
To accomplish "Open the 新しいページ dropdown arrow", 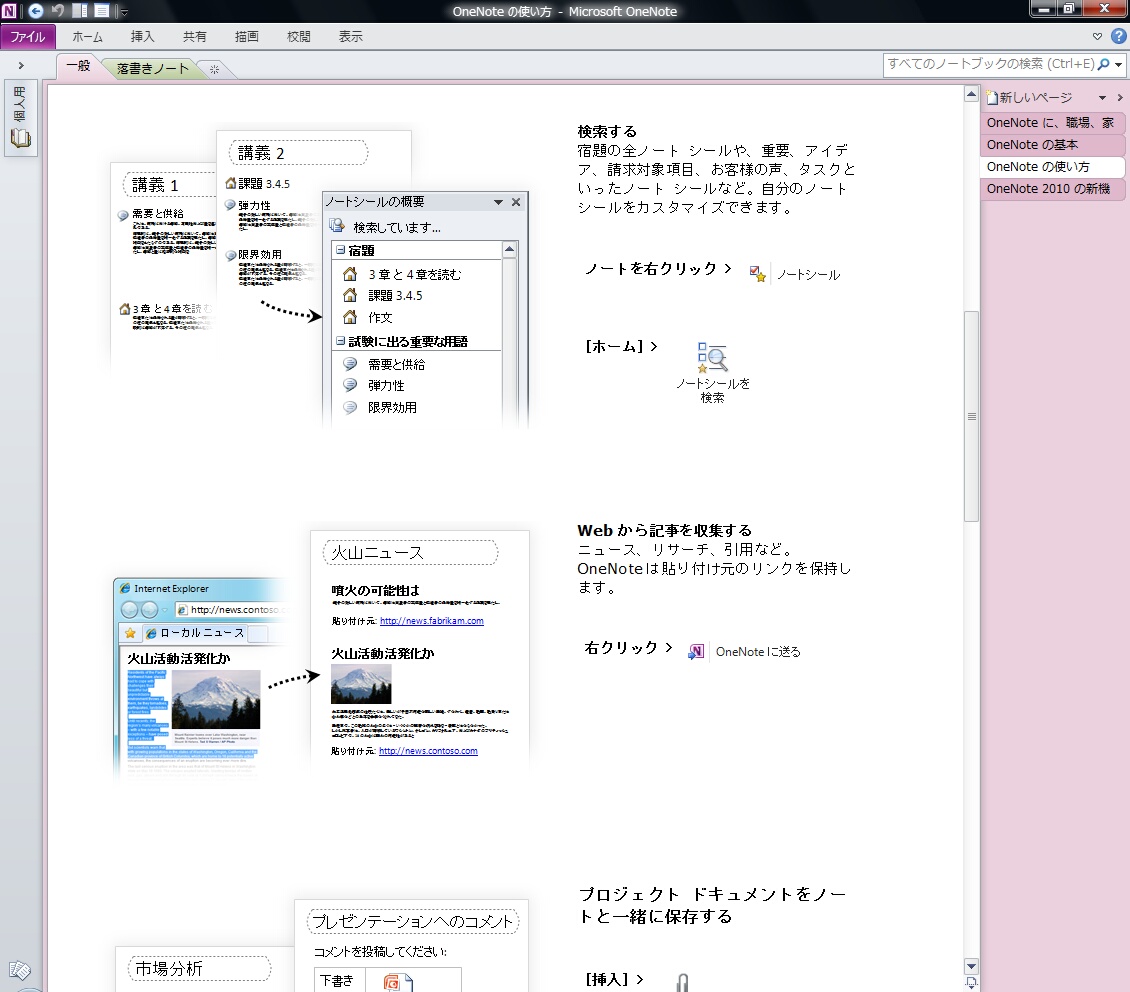I will (1102, 98).
